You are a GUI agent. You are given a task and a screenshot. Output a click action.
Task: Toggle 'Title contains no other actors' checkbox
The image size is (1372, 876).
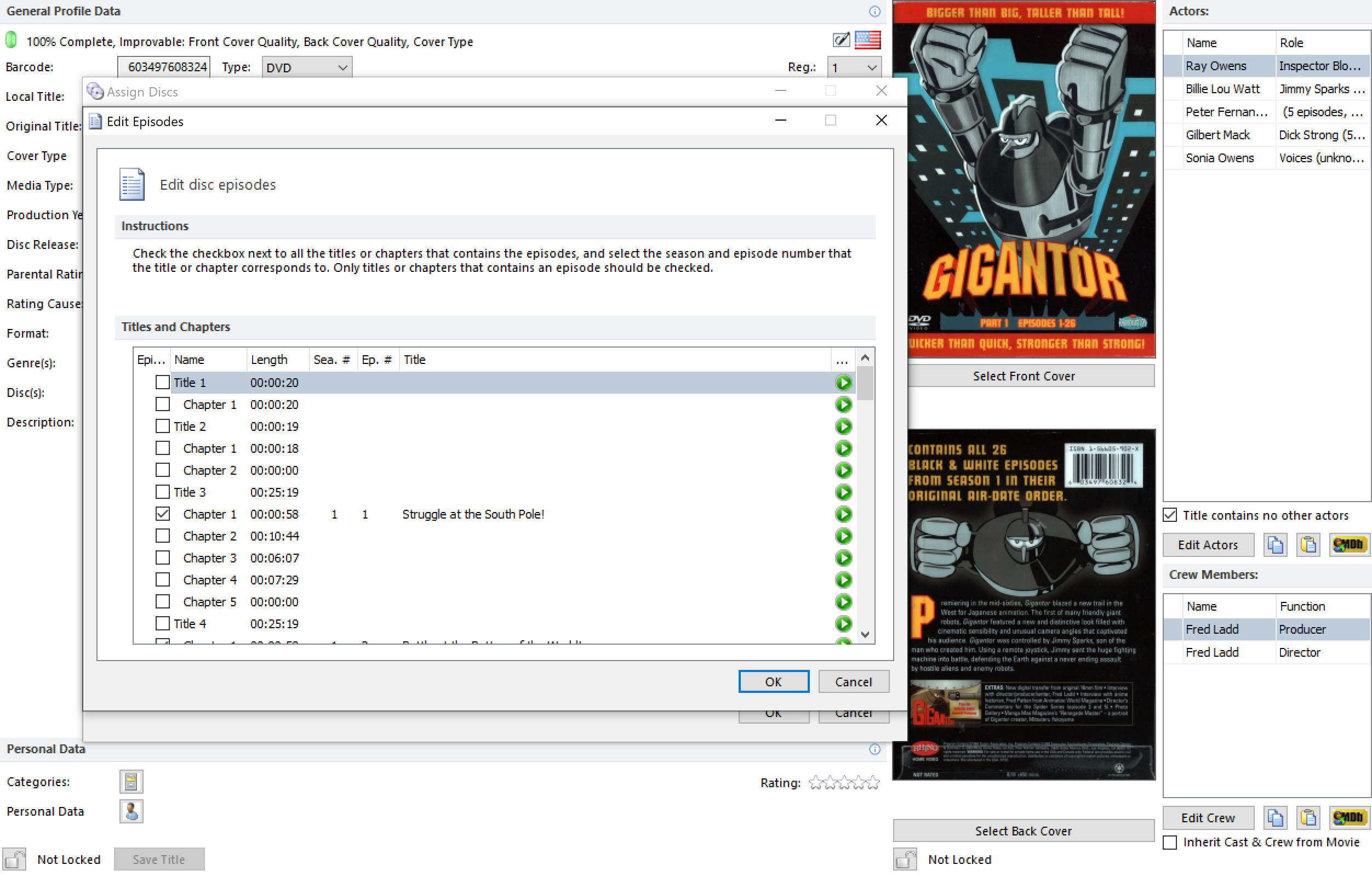click(x=1170, y=515)
